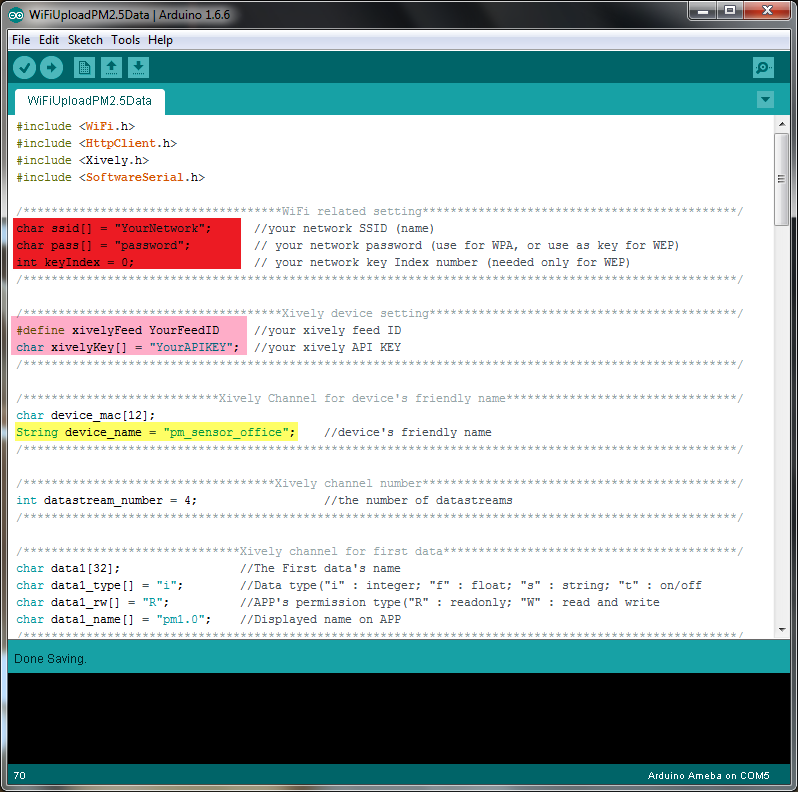Open the File menu
The height and width of the screenshot is (792, 798).
[x=21, y=40]
